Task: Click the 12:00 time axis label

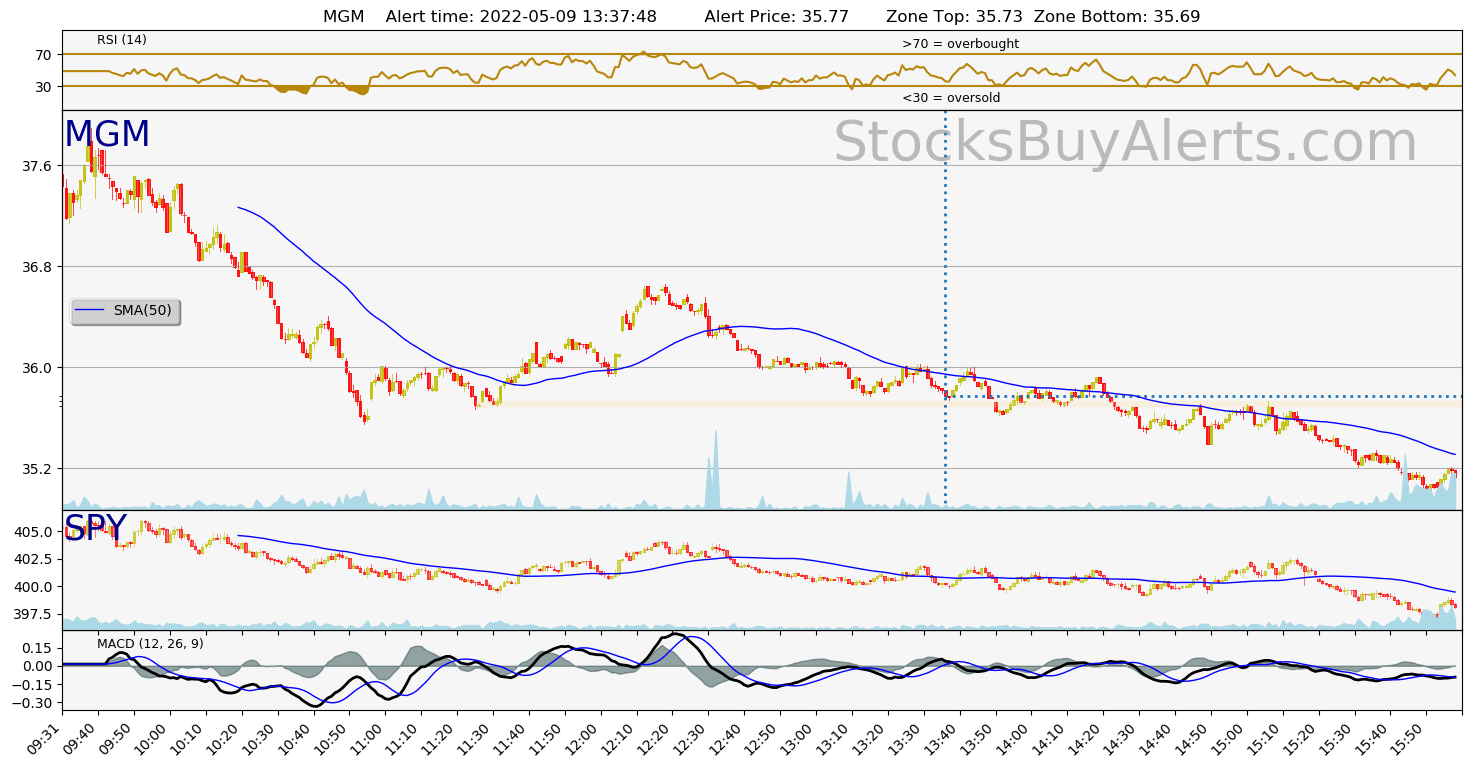Action: 585,738
